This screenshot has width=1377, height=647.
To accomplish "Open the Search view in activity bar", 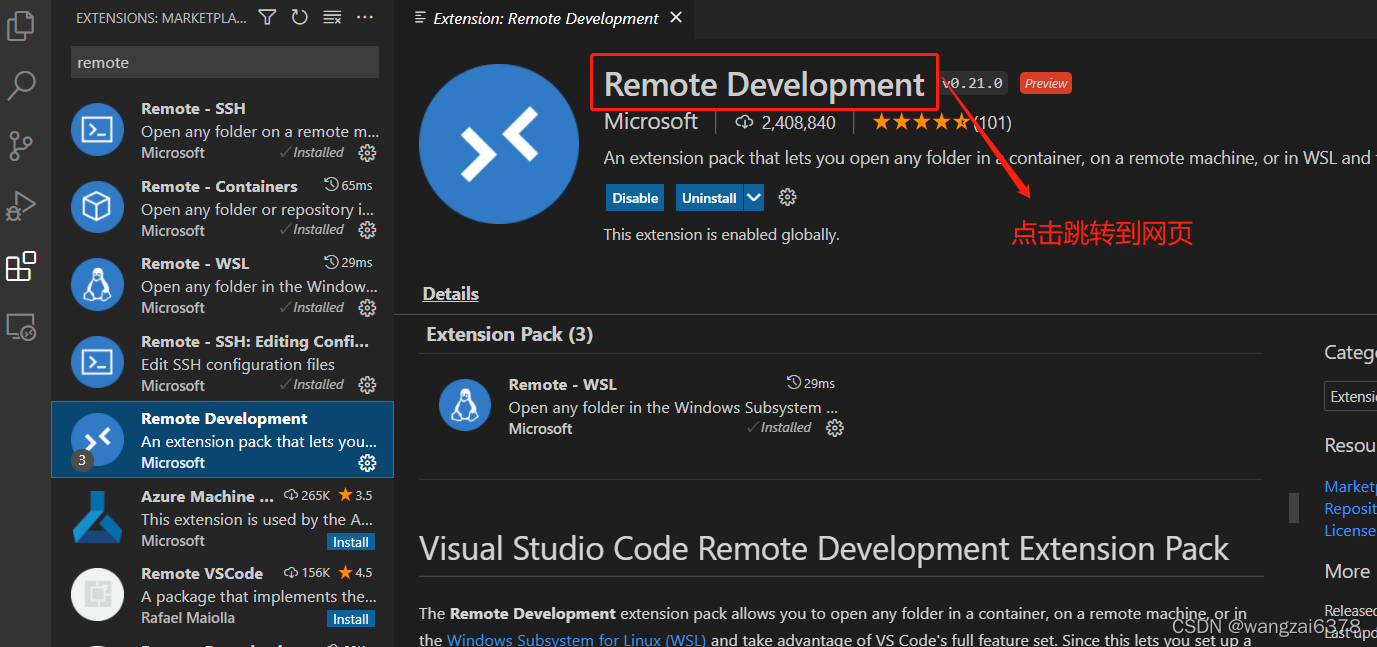I will point(21,86).
